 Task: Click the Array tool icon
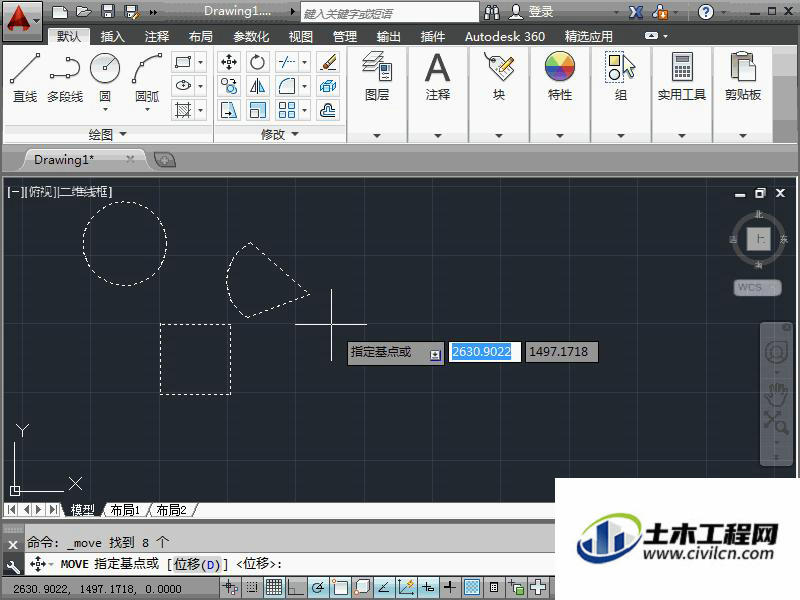(286, 110)
